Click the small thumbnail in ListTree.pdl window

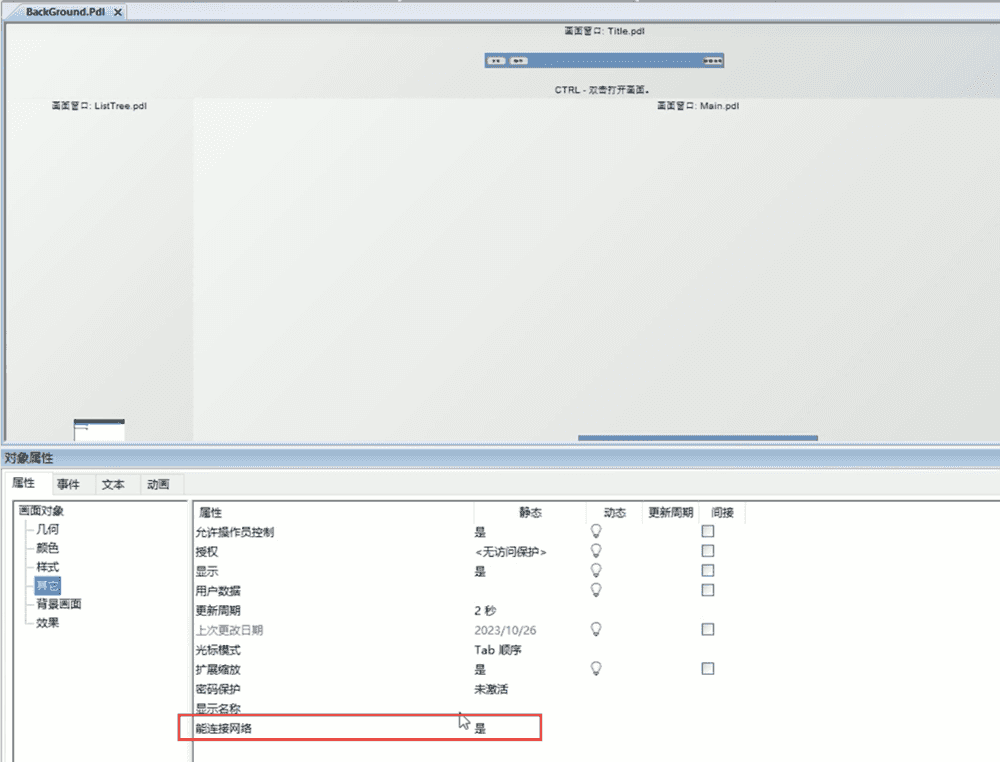(x=99, y=430)
